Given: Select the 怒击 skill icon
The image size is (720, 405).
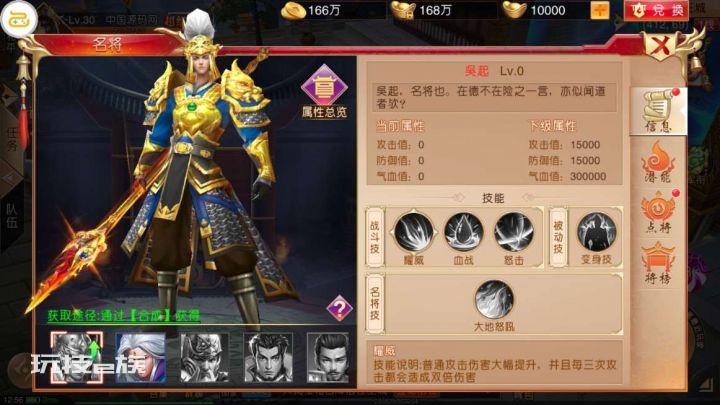Looking at the screenshot, I should [514, 232].
